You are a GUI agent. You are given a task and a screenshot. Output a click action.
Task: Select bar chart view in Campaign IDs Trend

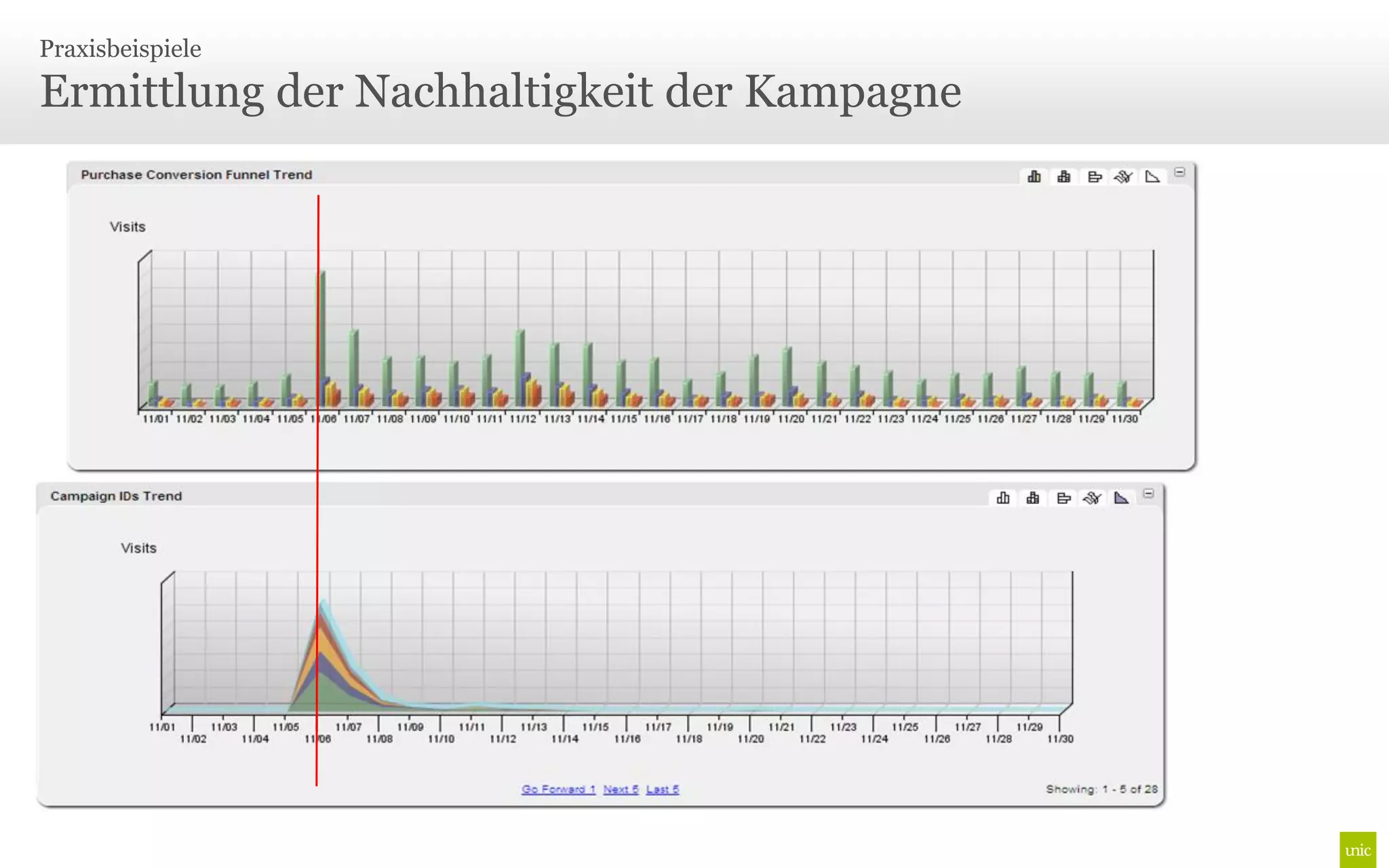pos(1003,498)
